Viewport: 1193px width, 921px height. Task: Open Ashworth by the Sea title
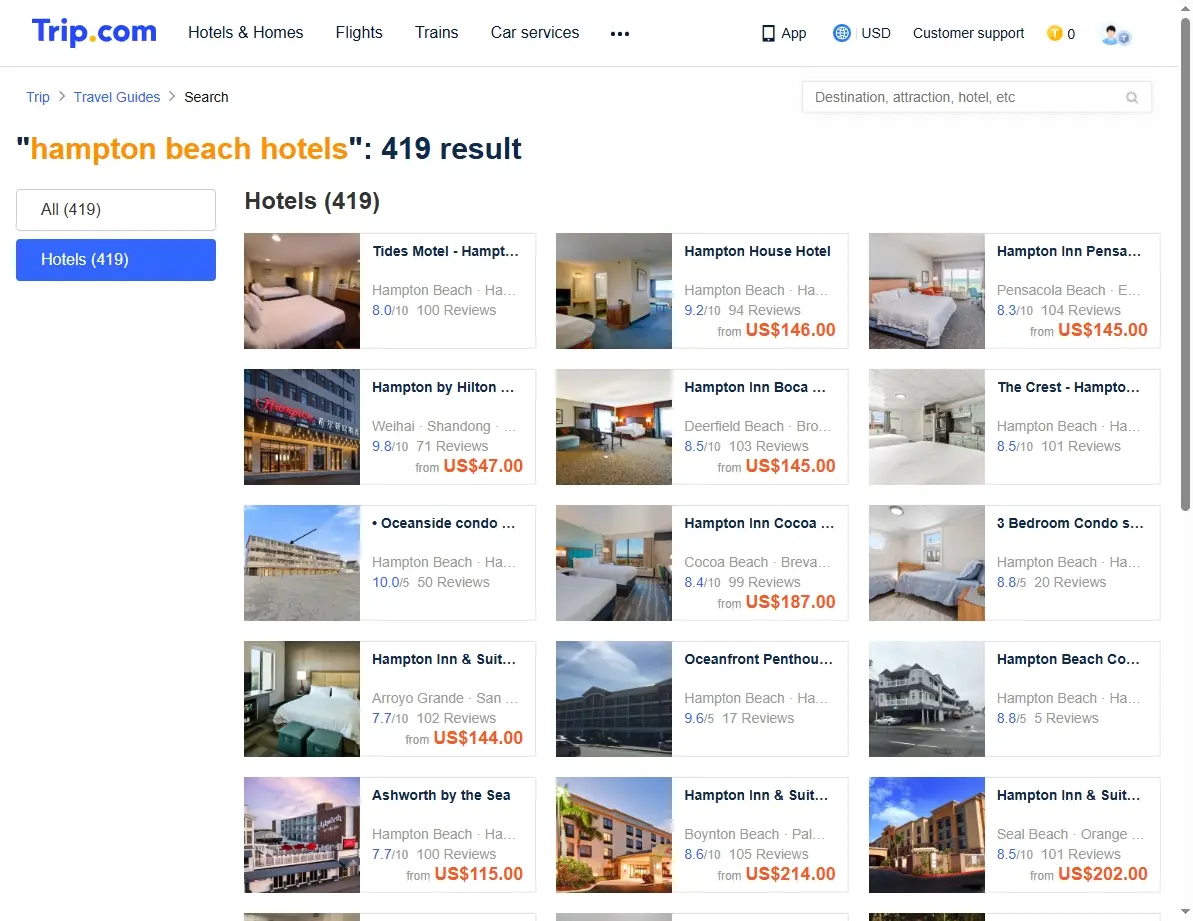click(441, 796)
